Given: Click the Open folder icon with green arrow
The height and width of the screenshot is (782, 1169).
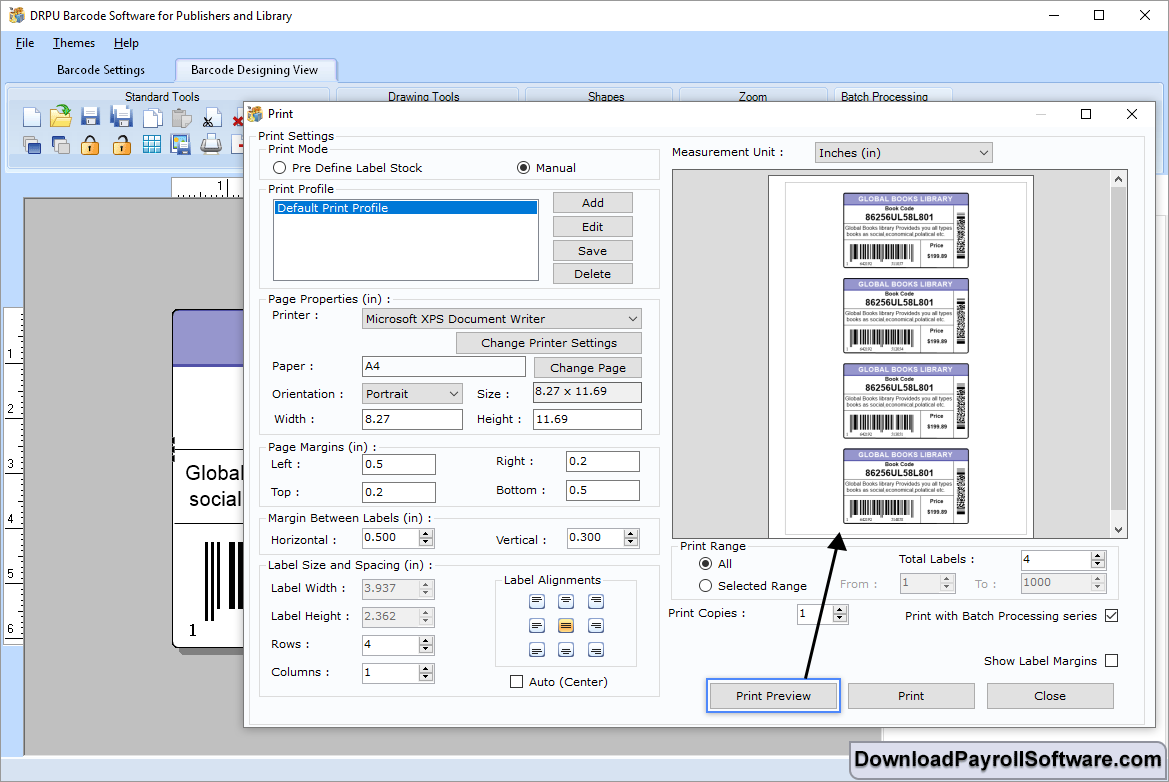Looking at the screenshot, I should click(x=61, y=116).
